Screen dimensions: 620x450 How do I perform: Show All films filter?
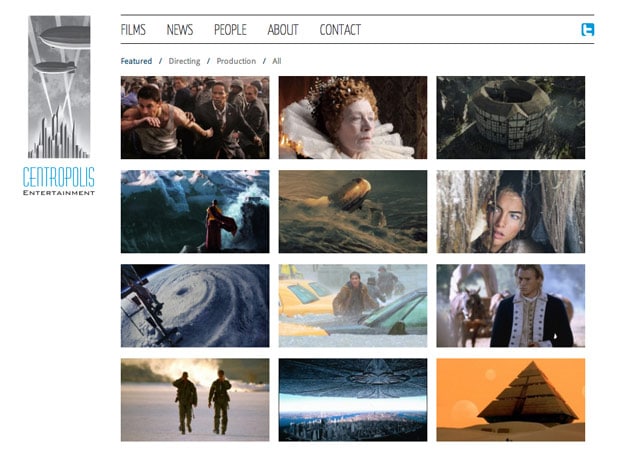point(277,61)
